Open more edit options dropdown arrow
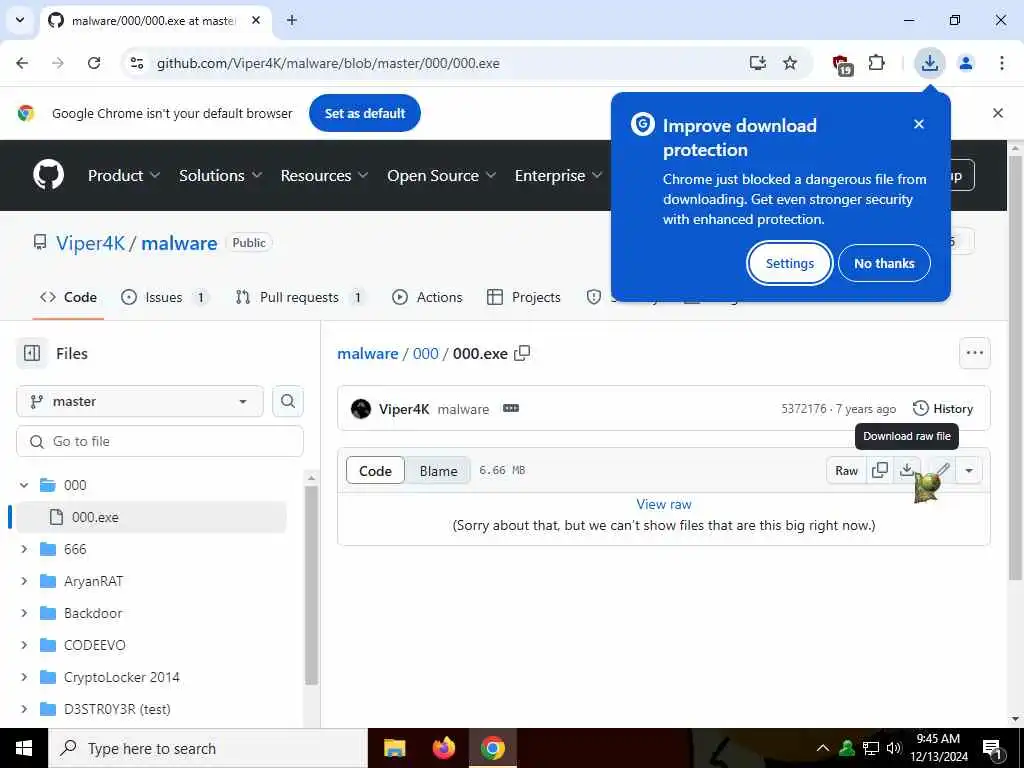The image size is (1024, 768). (x=969, y=470)
